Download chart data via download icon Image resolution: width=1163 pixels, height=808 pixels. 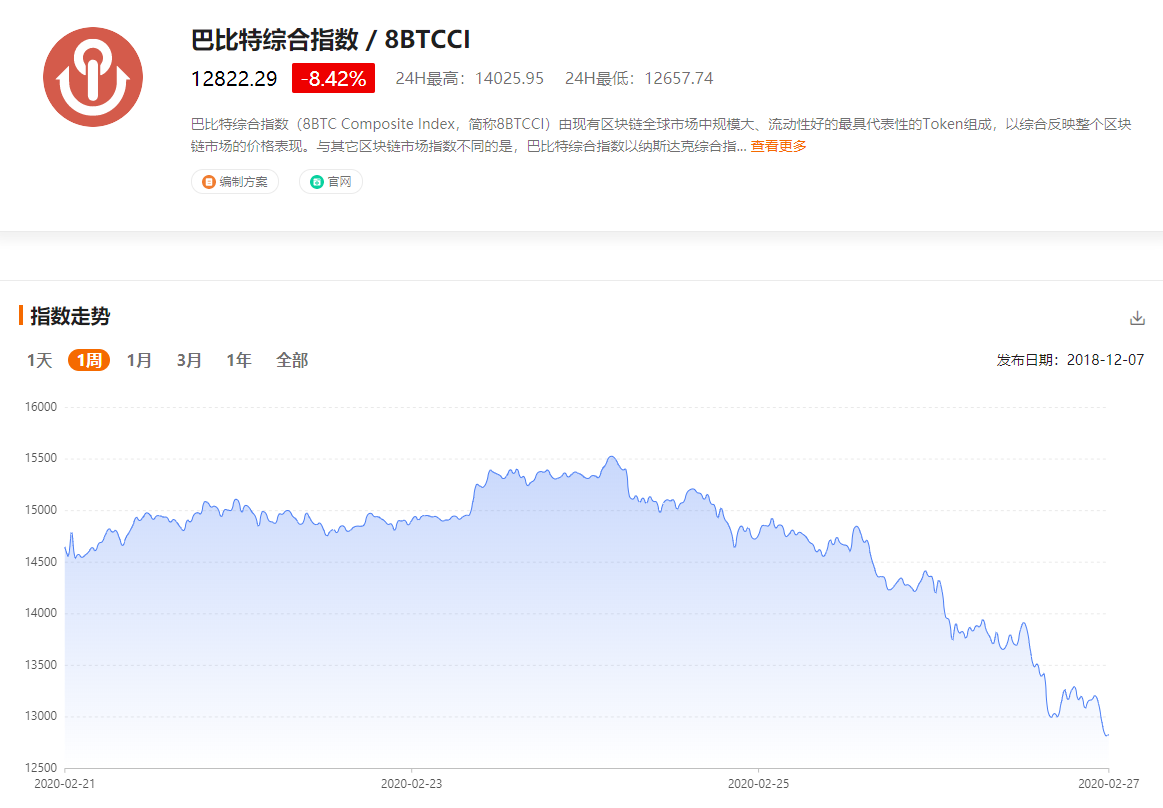[x=1137, y=318]
